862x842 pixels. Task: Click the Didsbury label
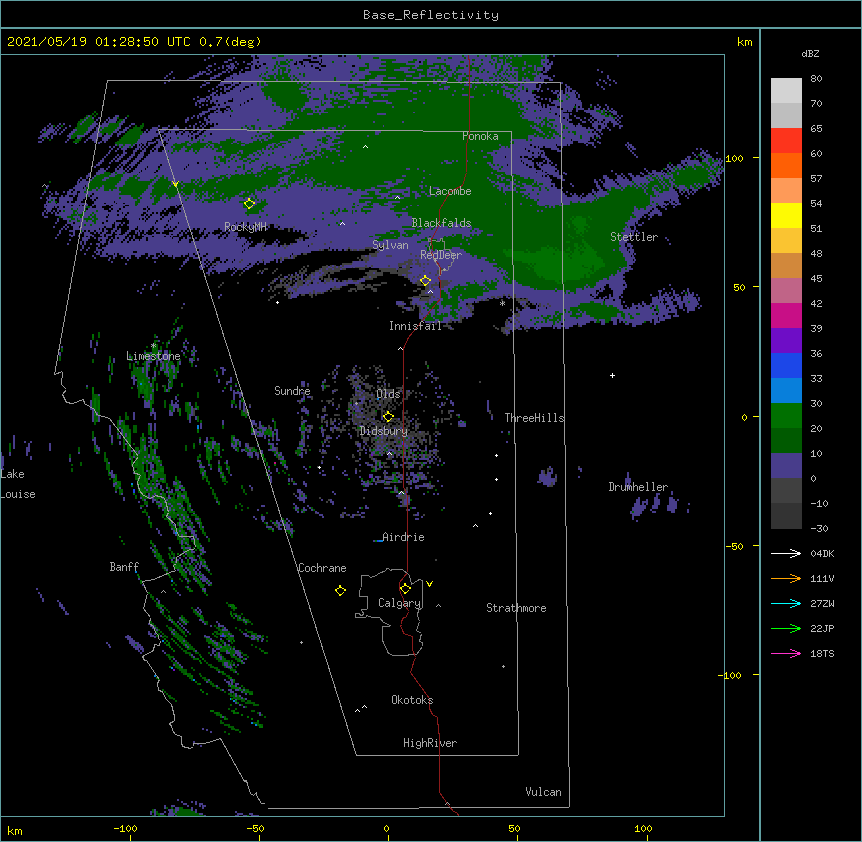pyautogui.click(x=384, y=431)
